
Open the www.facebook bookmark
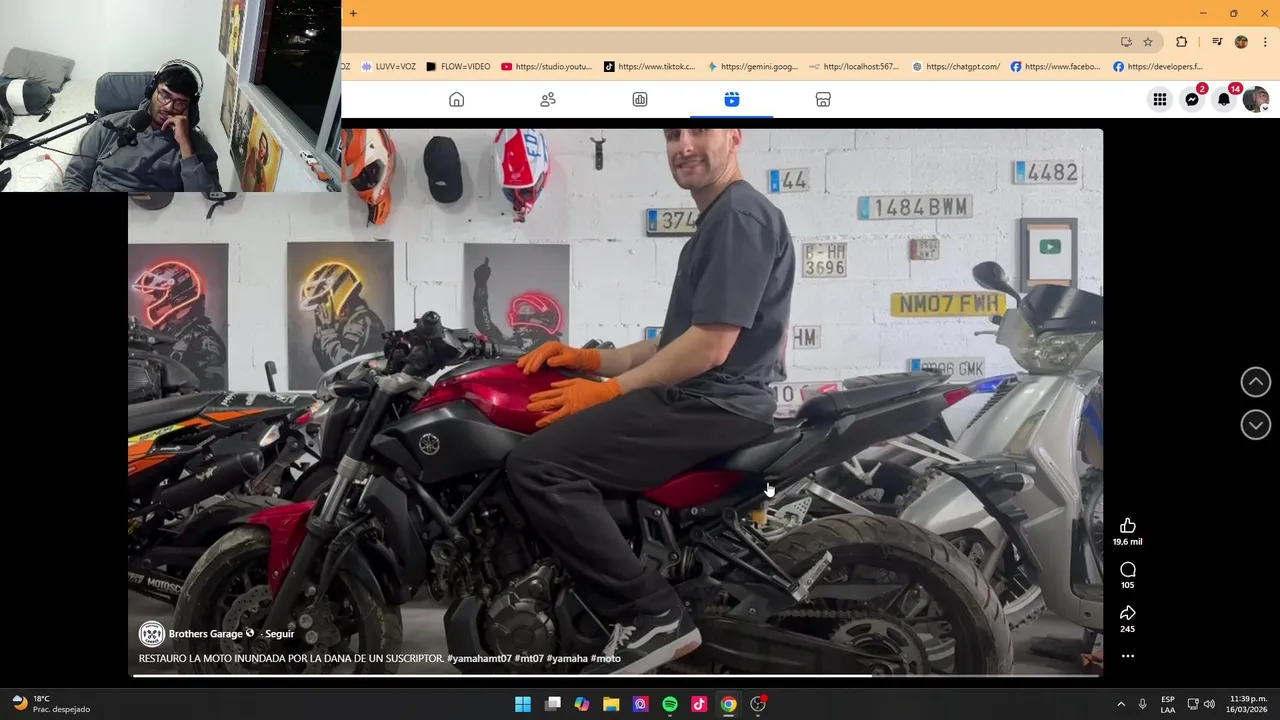point(1056,67)
